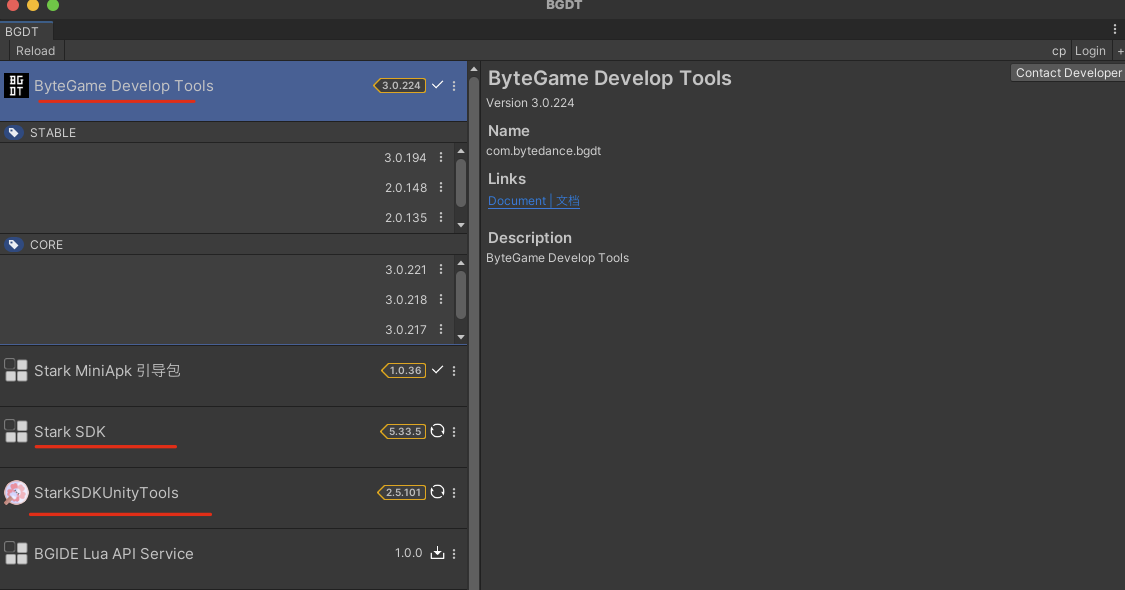Open more options for Stark MiniApk
The width and height of the screenshot is (1125, 590).
454,370
